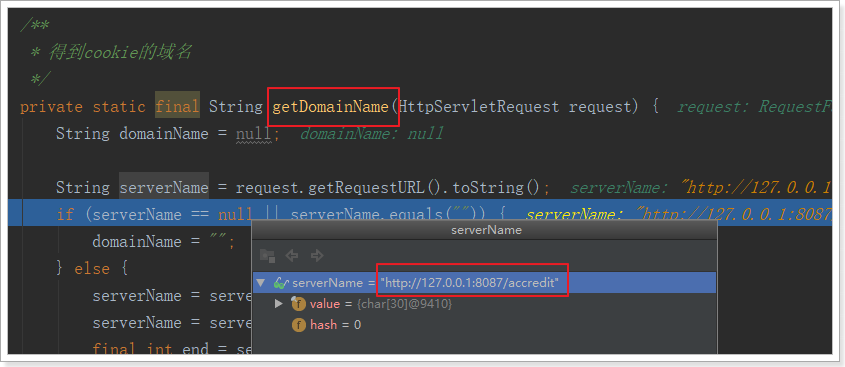Click the field icon next to hash
Image resolution: width=845 pixels, height=367 pixels.
pos(298,324)
